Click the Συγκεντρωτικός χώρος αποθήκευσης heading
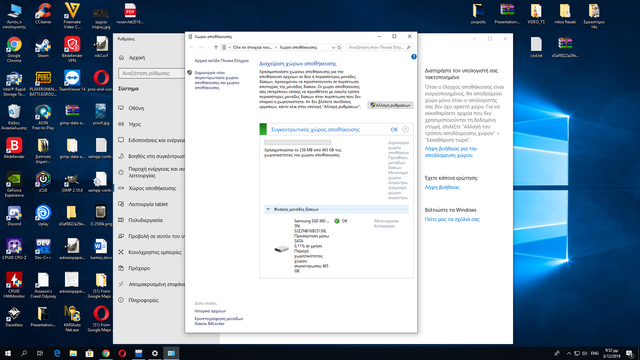 coord(316,129)
